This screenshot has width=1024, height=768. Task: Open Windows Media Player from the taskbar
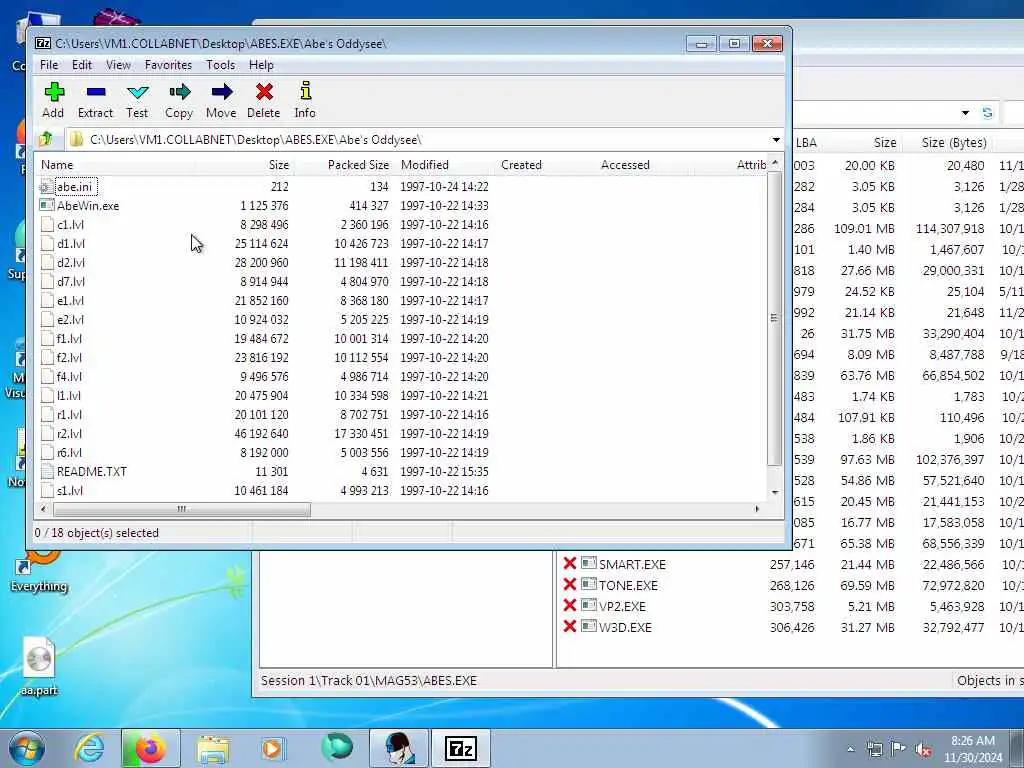pyautogui.click(x=272, y=748)
